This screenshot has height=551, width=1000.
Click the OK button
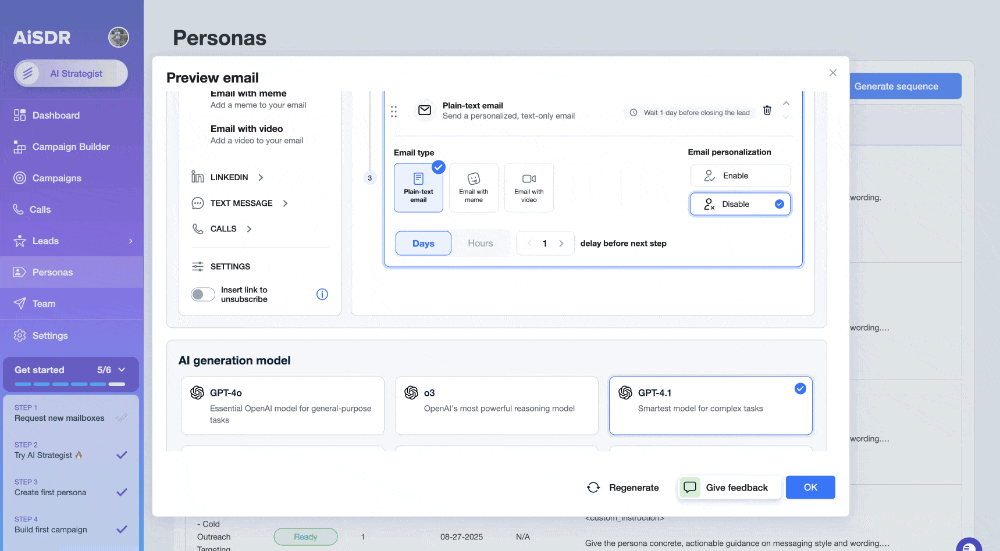click(x=810, y=487)
